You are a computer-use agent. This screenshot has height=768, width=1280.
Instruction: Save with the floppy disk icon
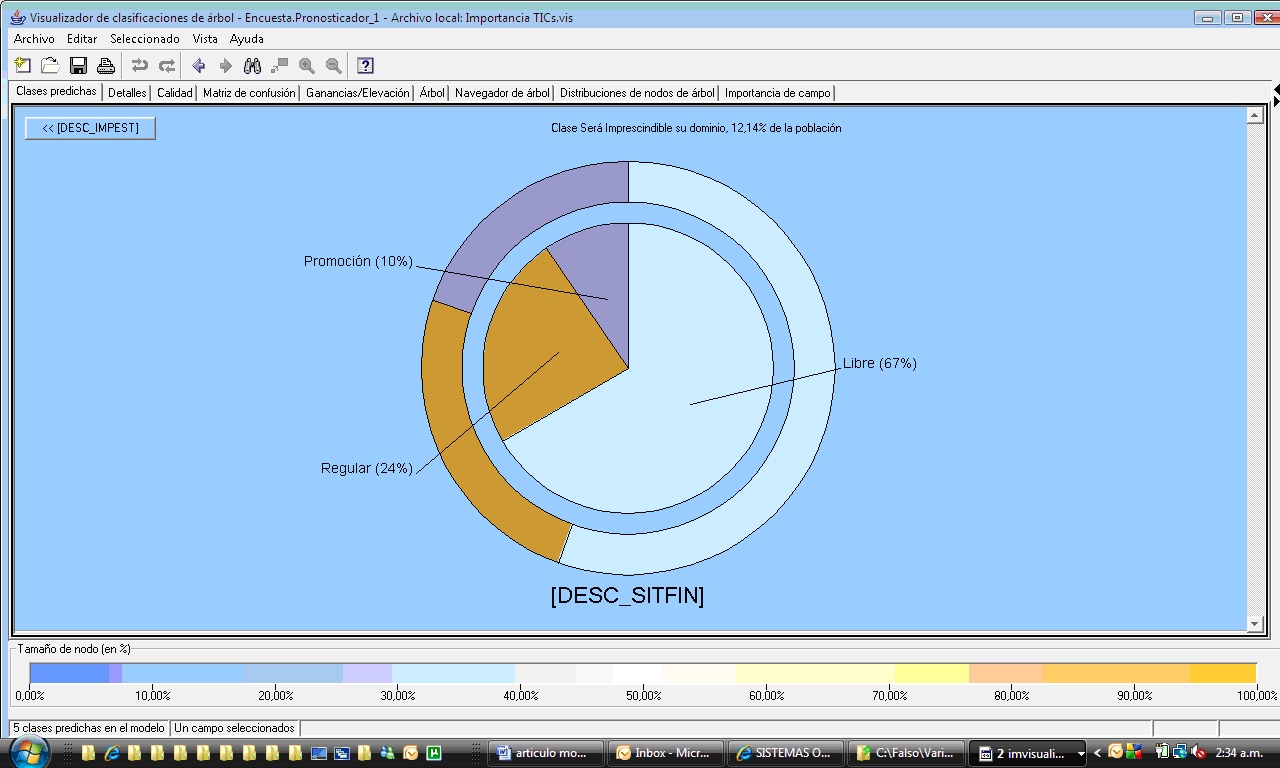point(78,66)
